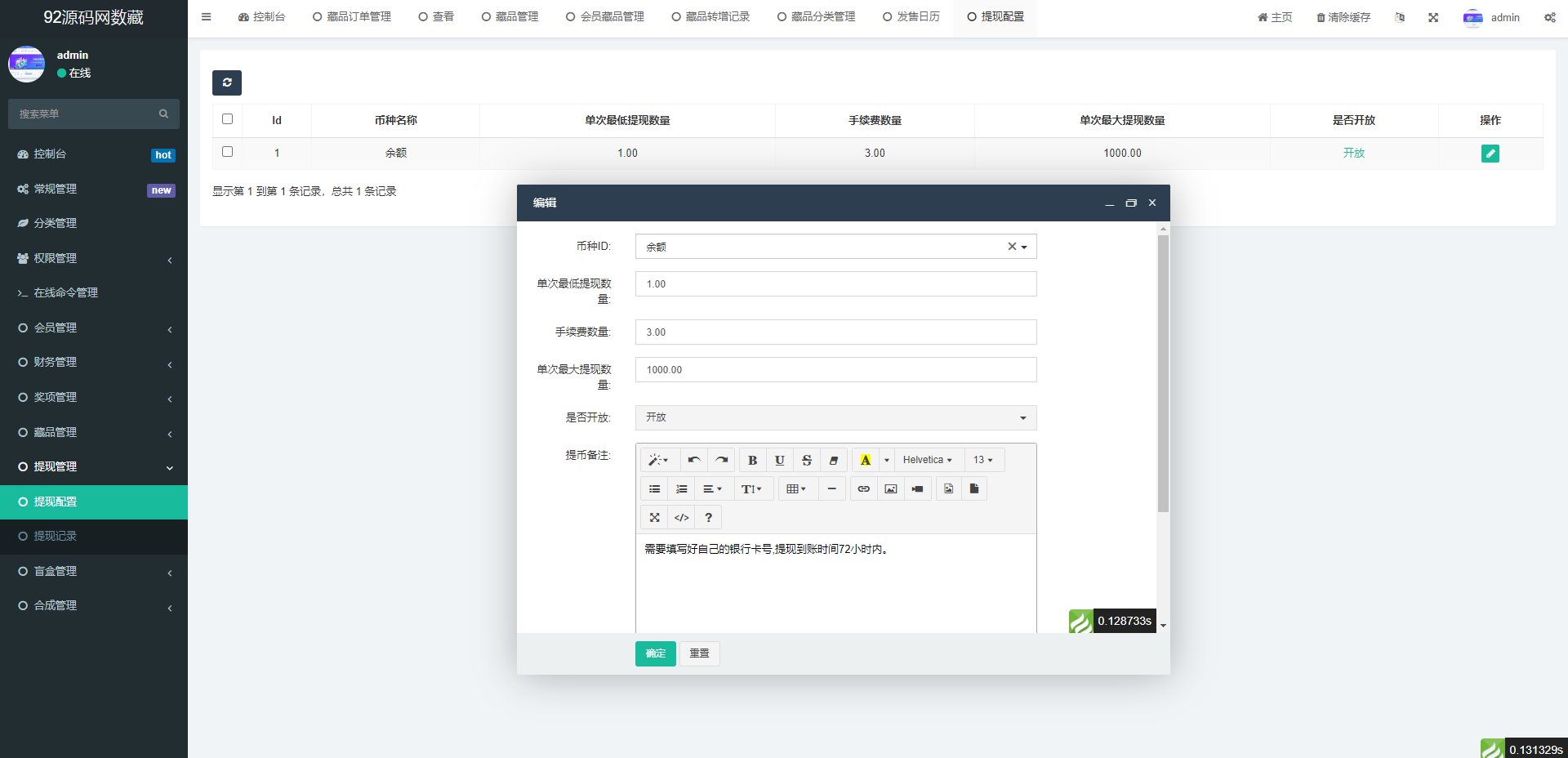This screenshot has height=758, width=1568.
Task: Click the undo arrow in the editor
Action: 693,460
